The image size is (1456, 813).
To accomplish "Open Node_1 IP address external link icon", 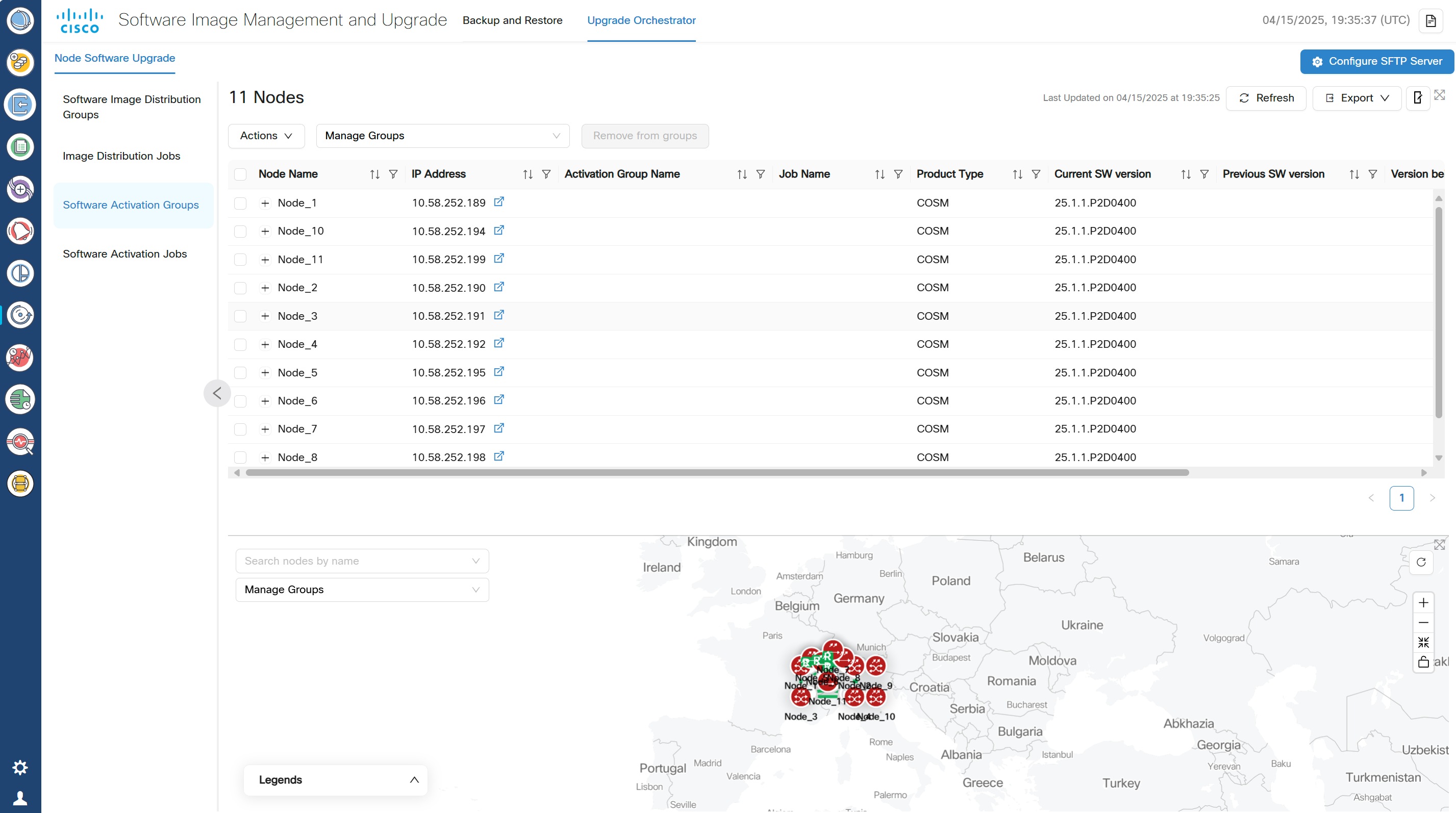I will (x=498, y=201).
